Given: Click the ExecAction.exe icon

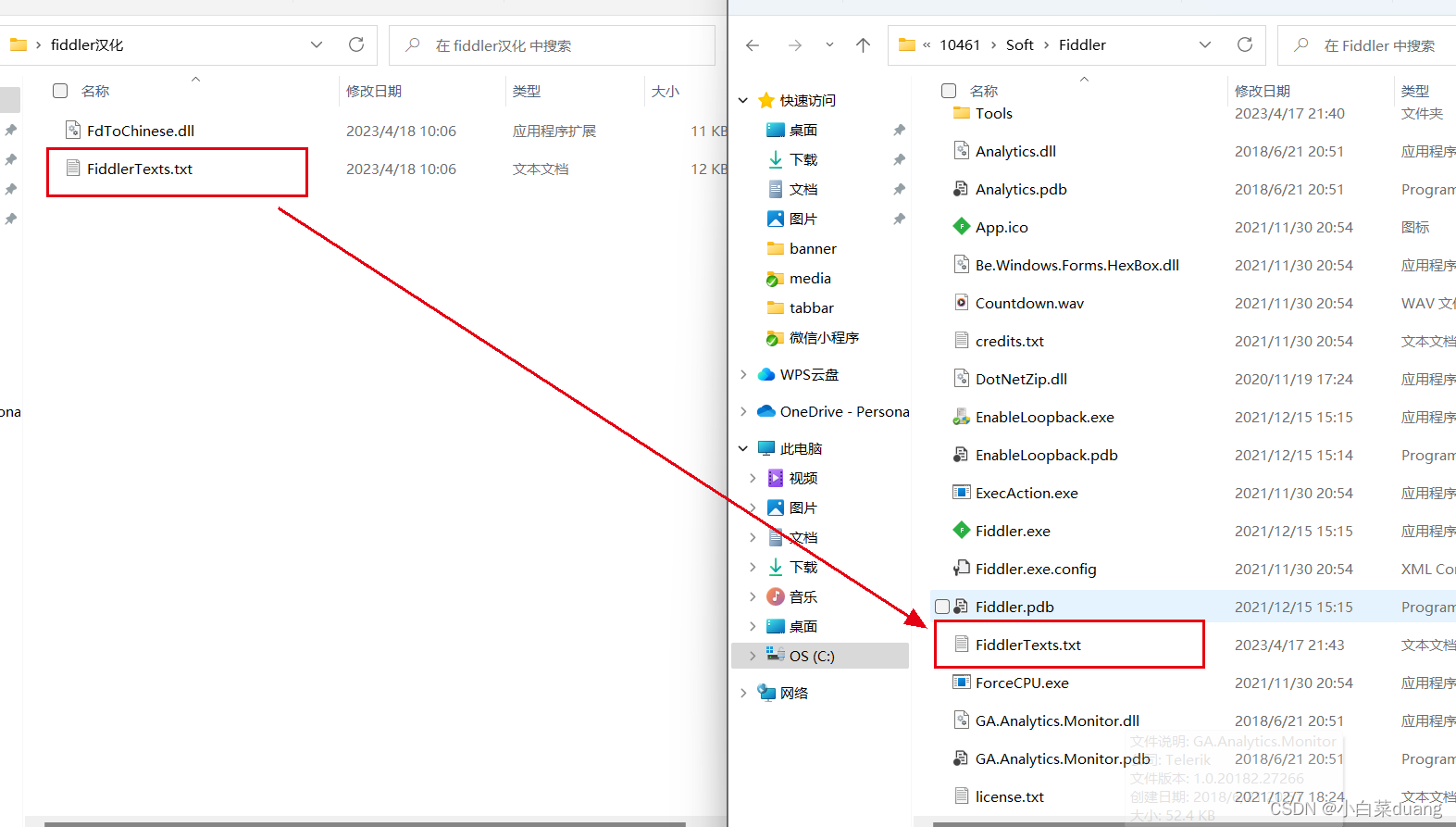Looking at the screenshot, I should [962, 493].
